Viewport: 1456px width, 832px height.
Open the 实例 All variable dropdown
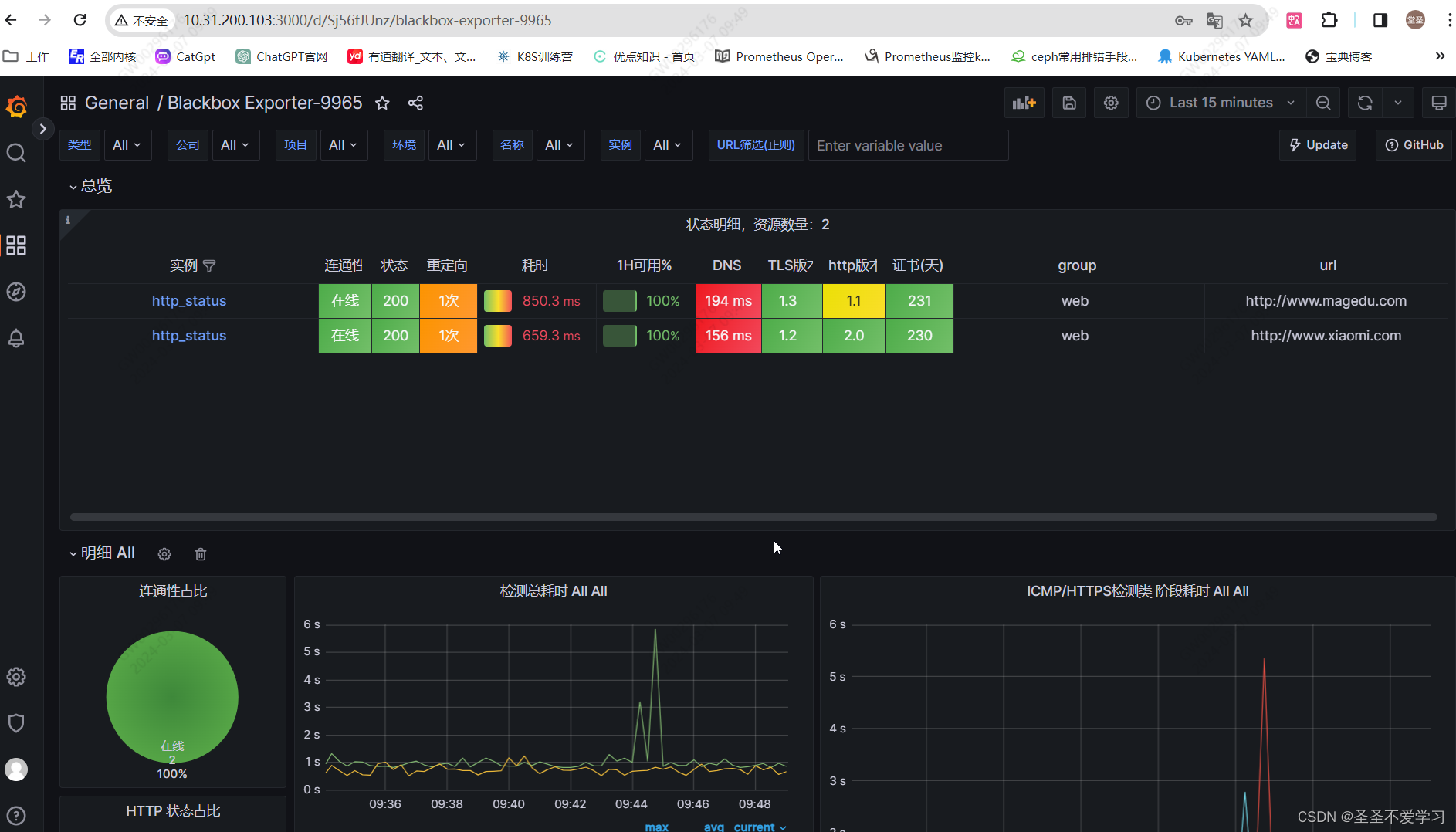[668, 145]
